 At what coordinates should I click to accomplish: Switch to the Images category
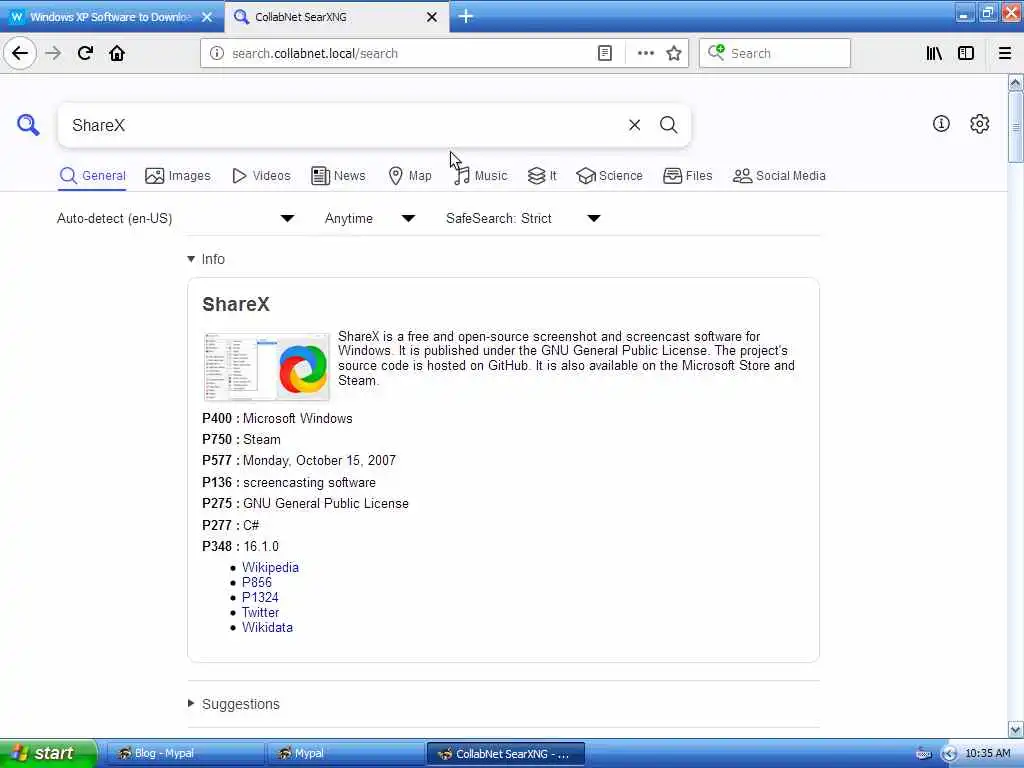pyautogui.click(x=178, y=176)
